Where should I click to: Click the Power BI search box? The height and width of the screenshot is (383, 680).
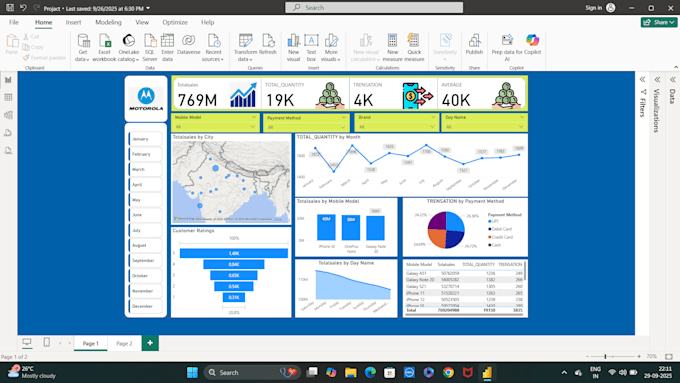[374, 7]
